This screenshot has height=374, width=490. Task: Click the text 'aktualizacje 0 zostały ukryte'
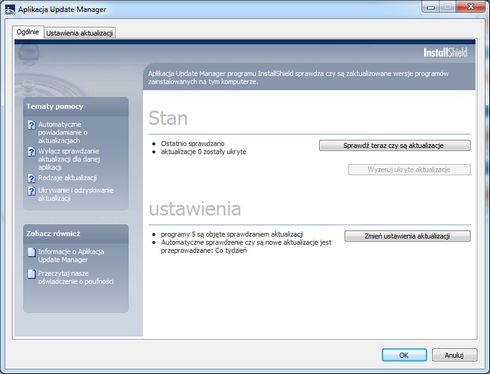203,152
